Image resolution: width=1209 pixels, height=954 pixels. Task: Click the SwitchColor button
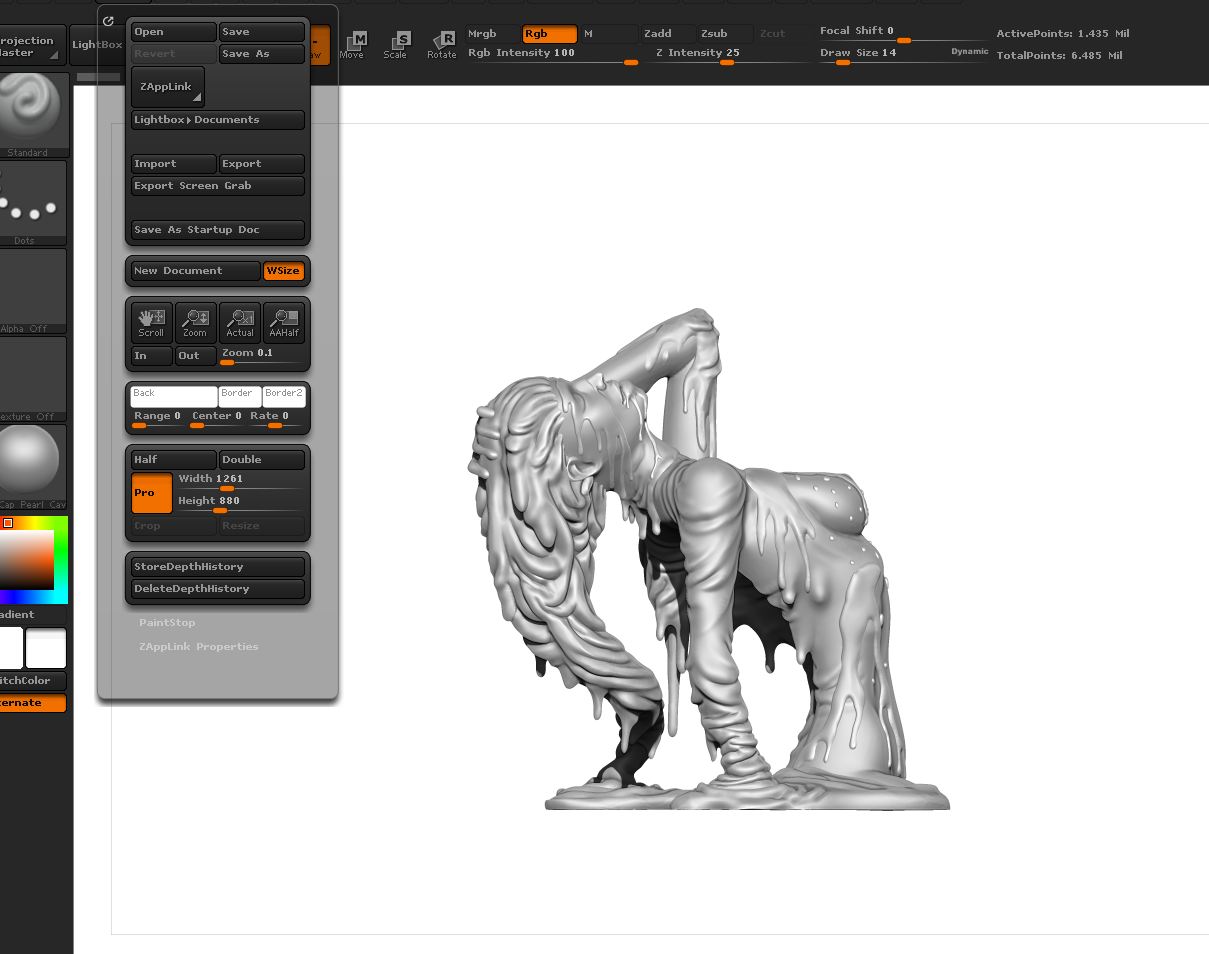click(33, 681)
